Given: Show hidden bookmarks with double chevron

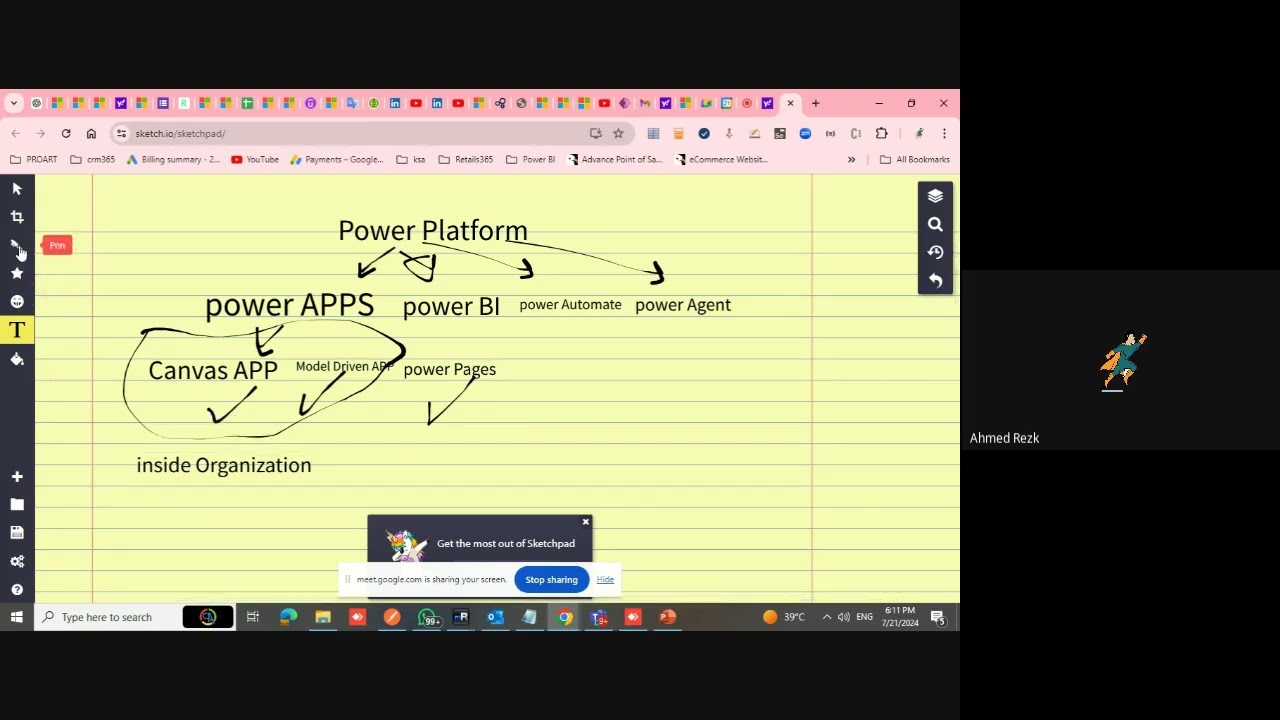Looking at the screenshot, I should (851, 159).
